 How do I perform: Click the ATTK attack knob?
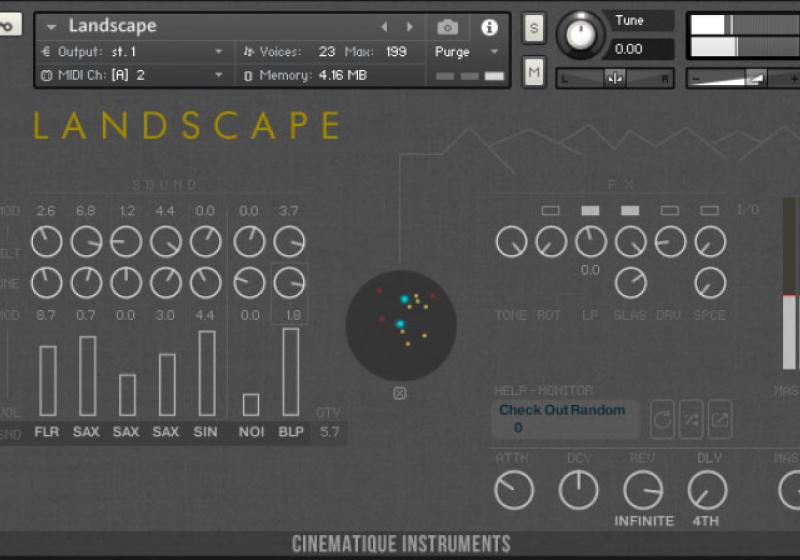[514, 490]
